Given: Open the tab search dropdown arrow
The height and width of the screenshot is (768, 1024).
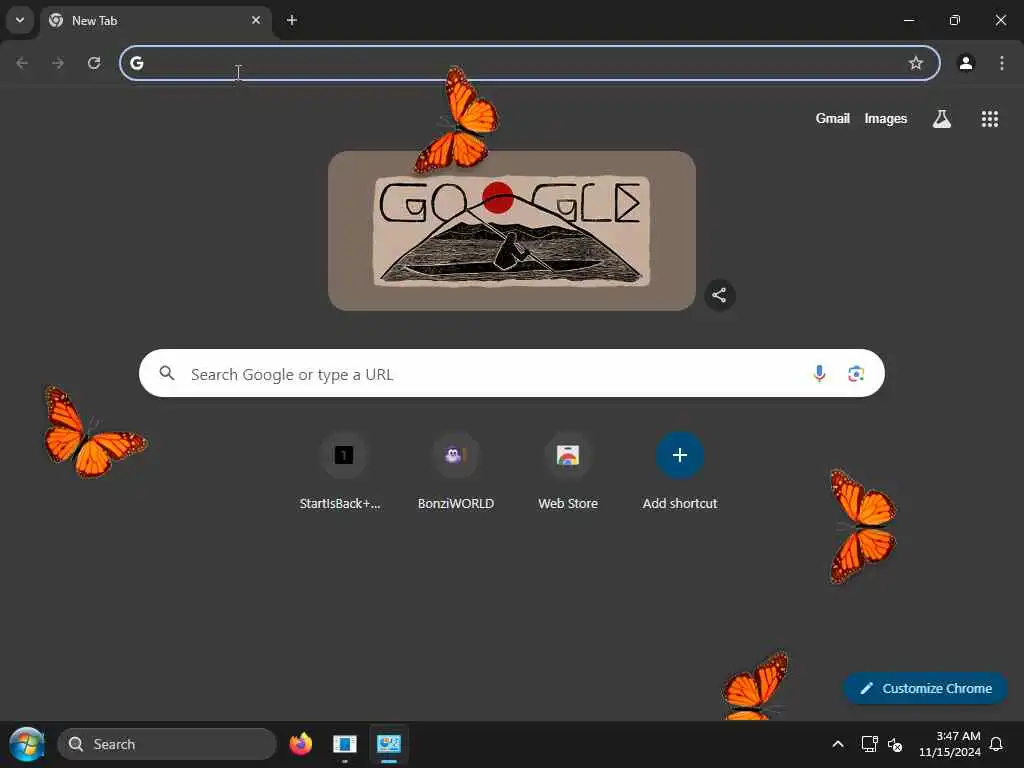Looking at the screenshot, I should 20,20.
